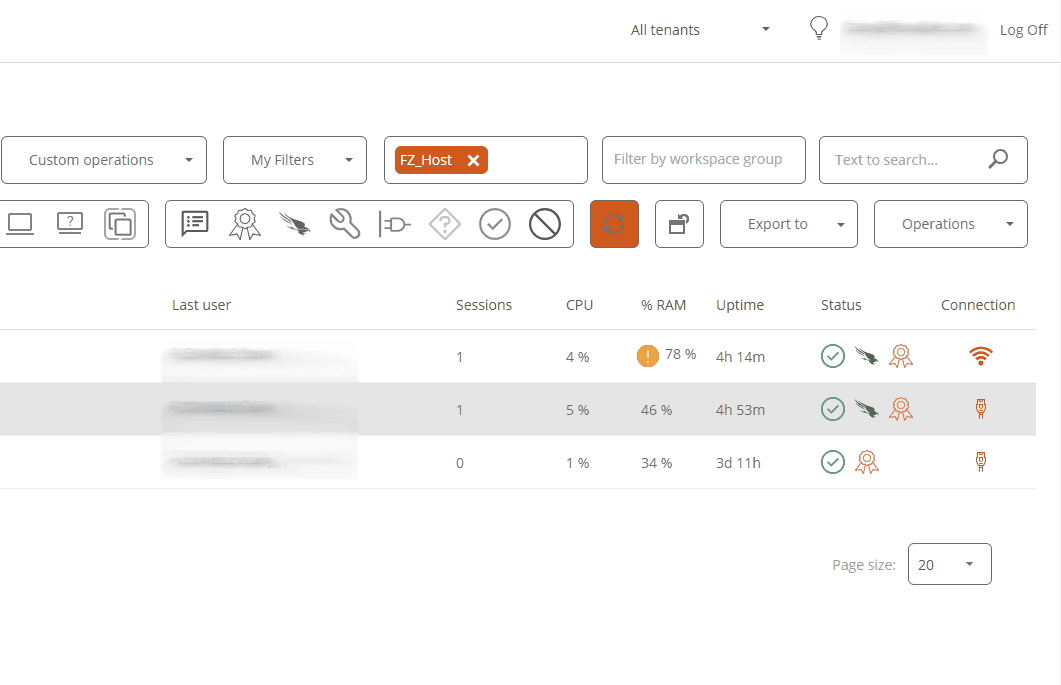
Task: Click the wrench maintenance filter icon
Action: tap(344, 224)
